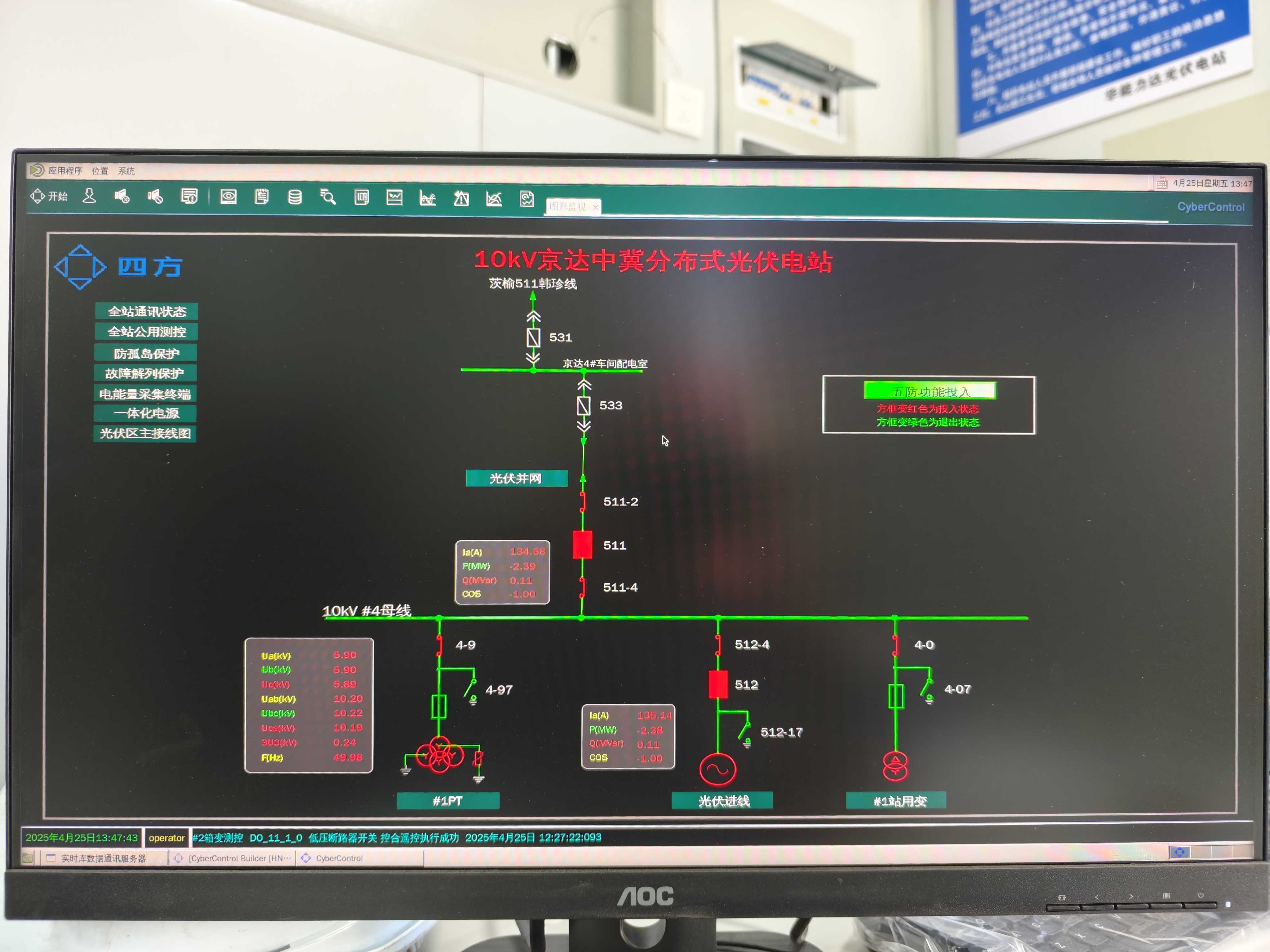Close the 图形监视 tab
Image resolution: width=1270 pixels, height=952 pixels.
595,207
